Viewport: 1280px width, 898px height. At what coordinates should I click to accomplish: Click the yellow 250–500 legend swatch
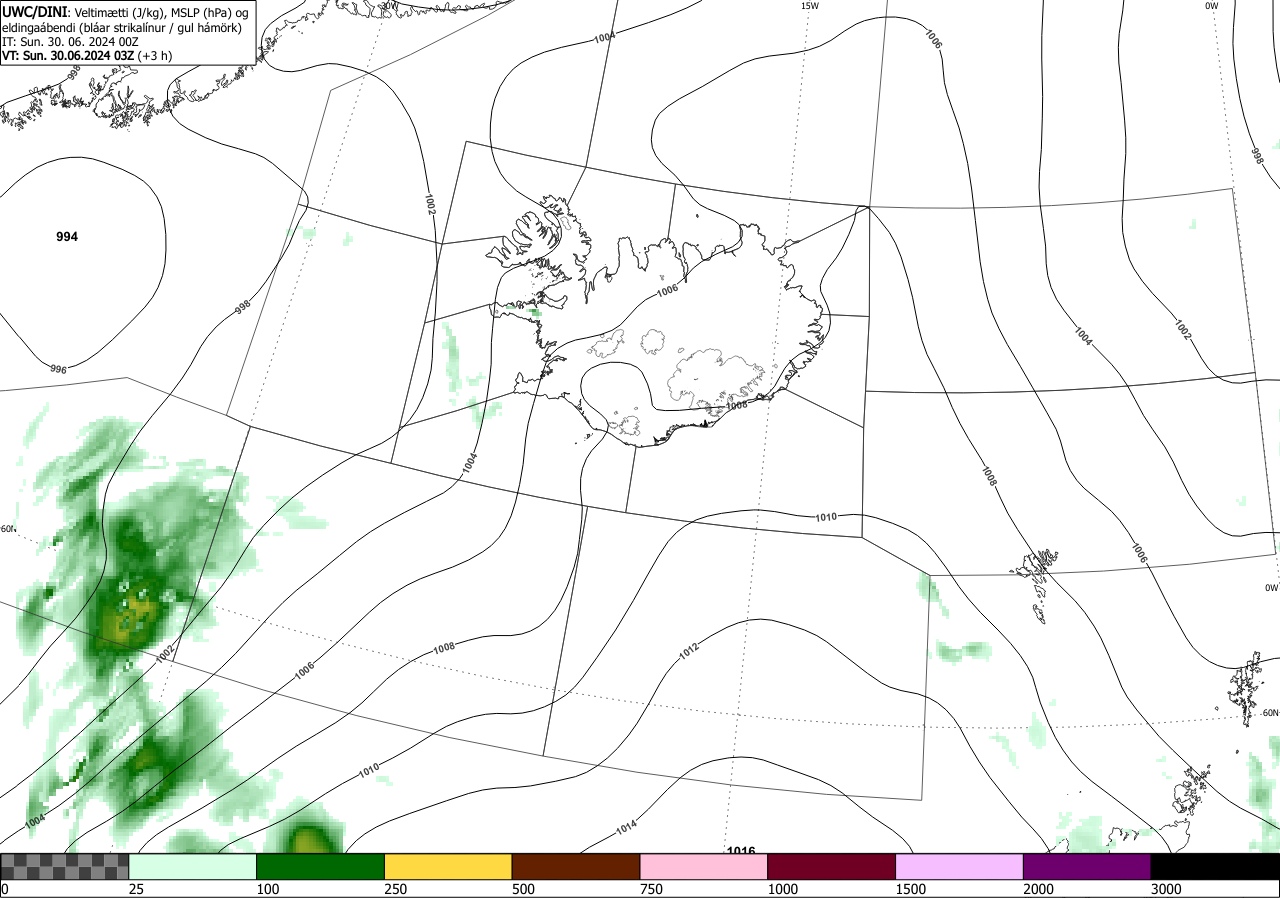pos(448,866)
